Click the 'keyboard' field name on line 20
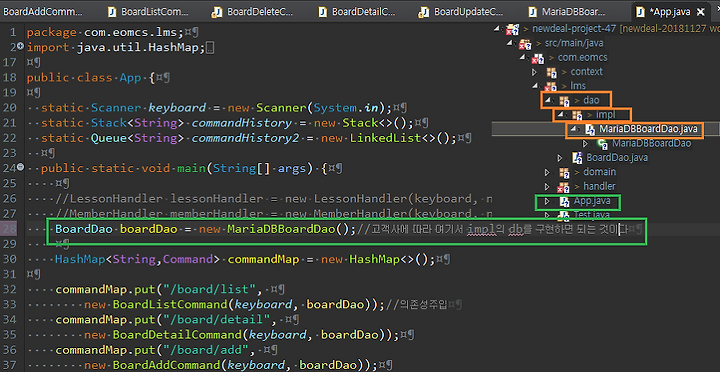 point(177,107)
